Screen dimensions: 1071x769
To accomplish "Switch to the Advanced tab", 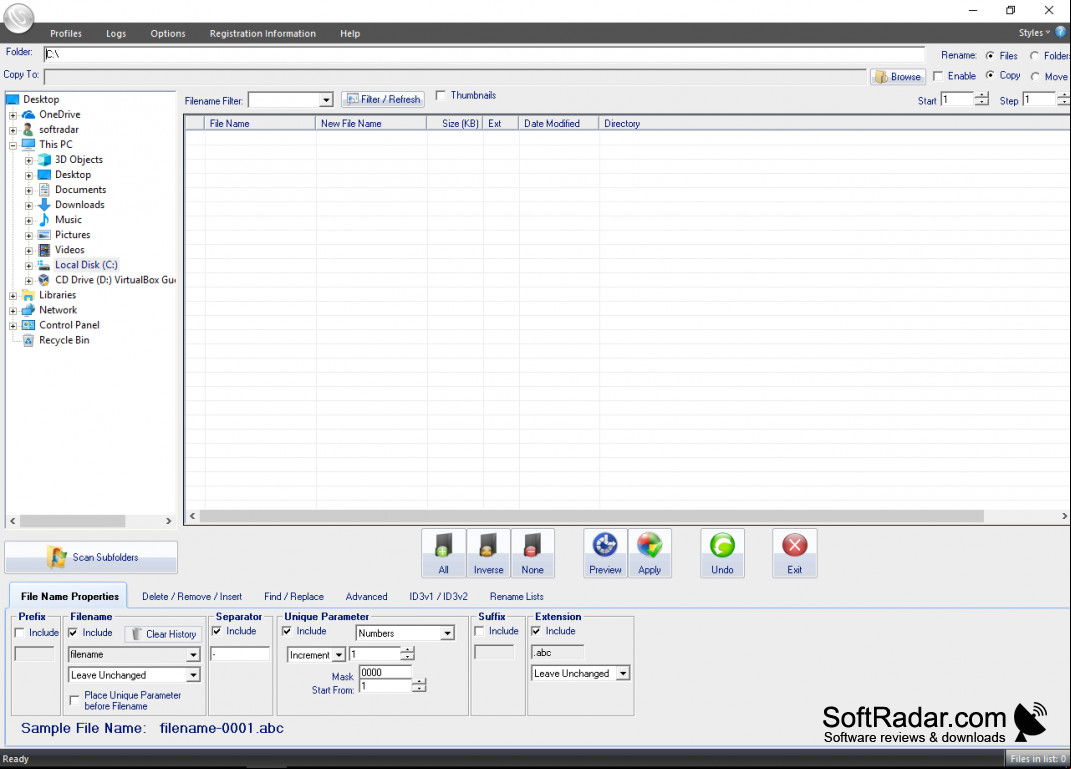I will 366,596.
